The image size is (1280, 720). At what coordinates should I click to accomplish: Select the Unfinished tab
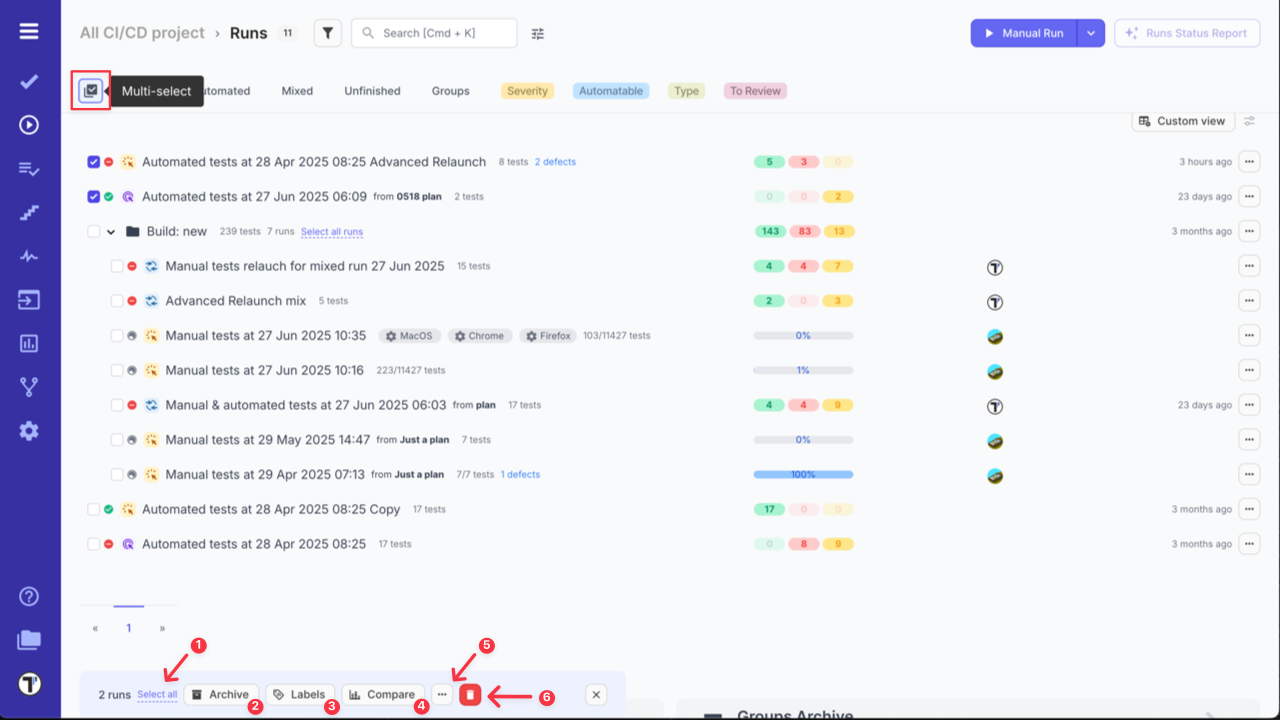(371, 90)
